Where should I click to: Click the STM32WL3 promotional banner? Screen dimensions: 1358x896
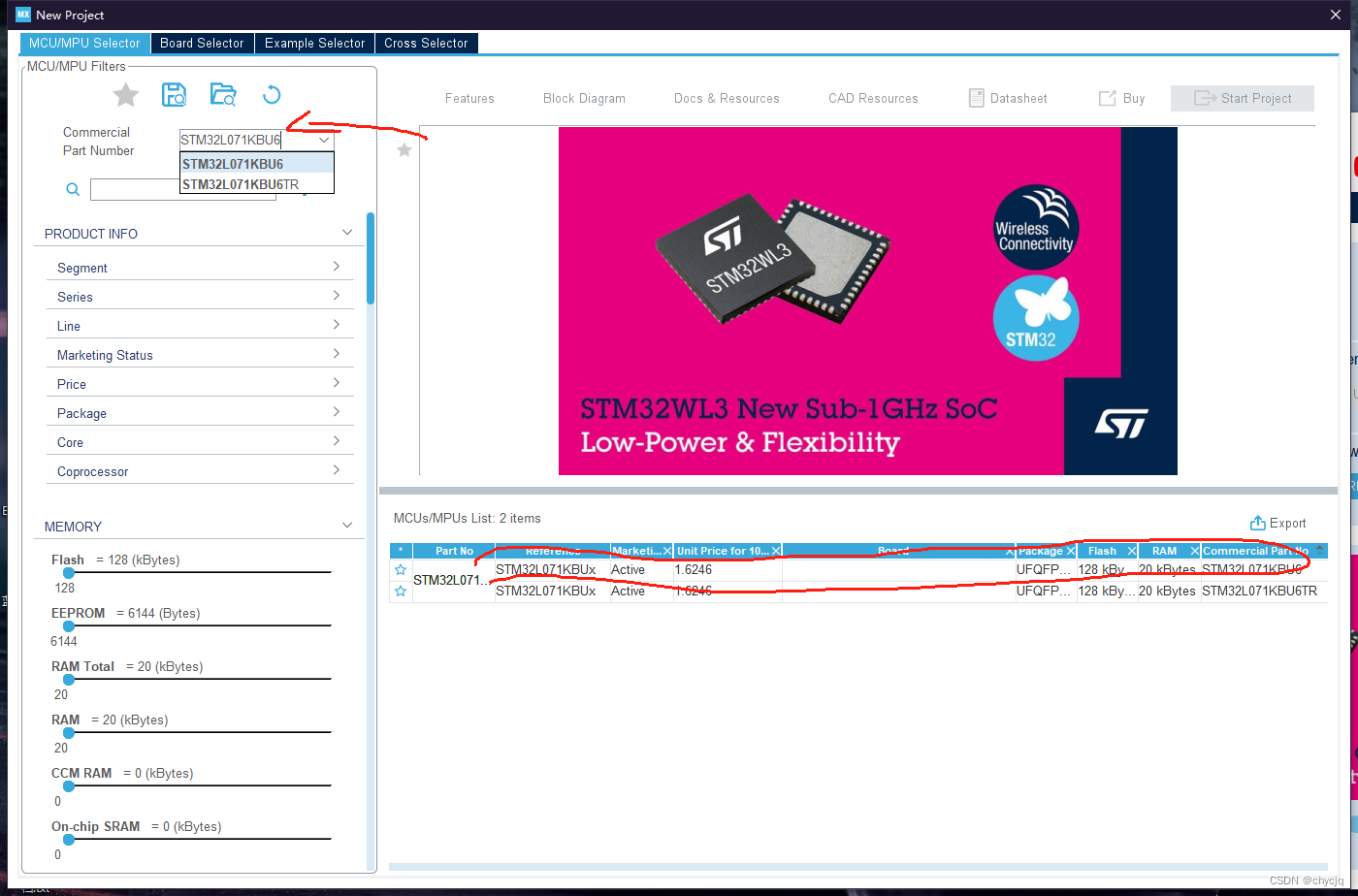coord(867,301)
